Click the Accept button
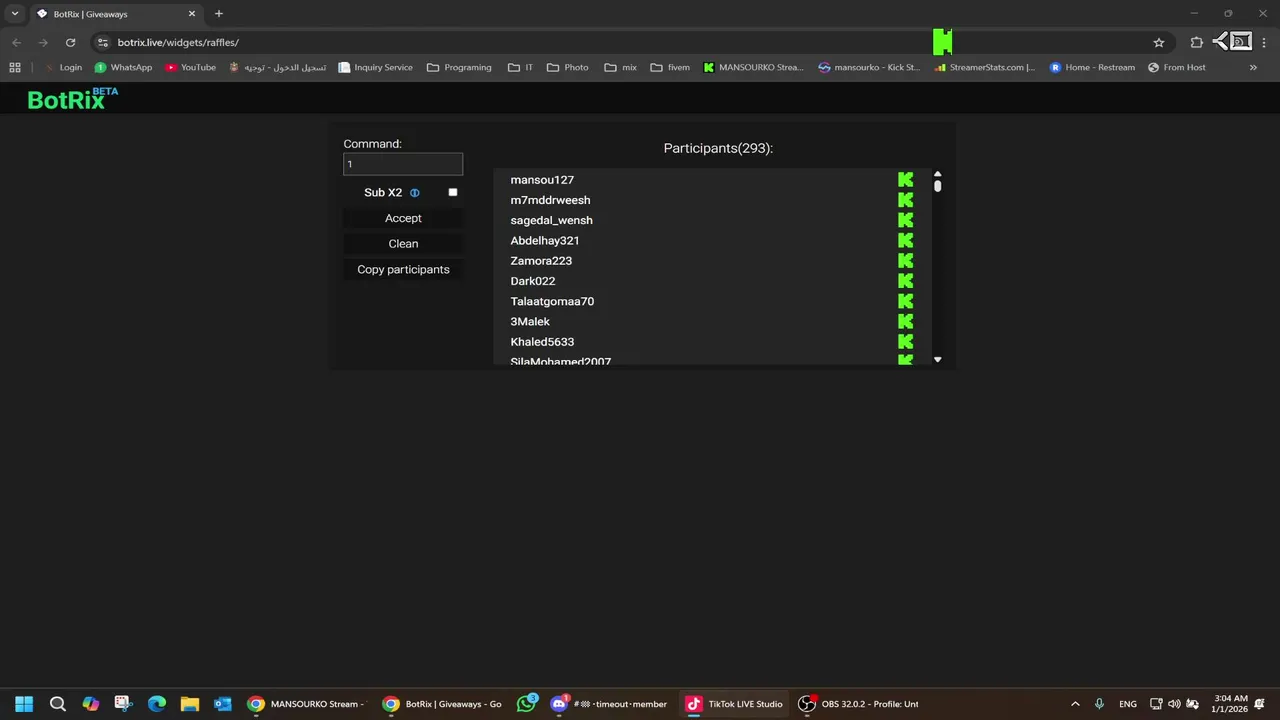Screen dimensions: 1280x720 point(403,218)
